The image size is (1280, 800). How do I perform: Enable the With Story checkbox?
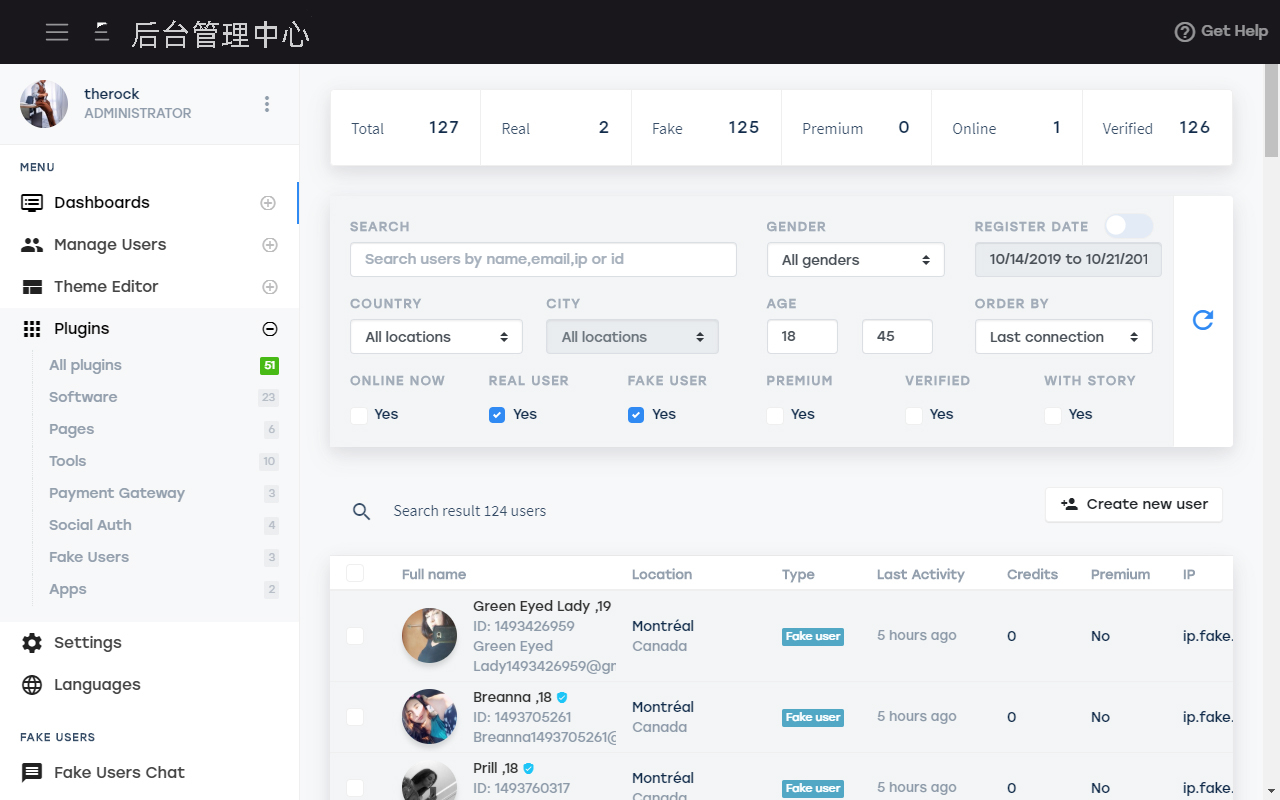point(1053,415)
